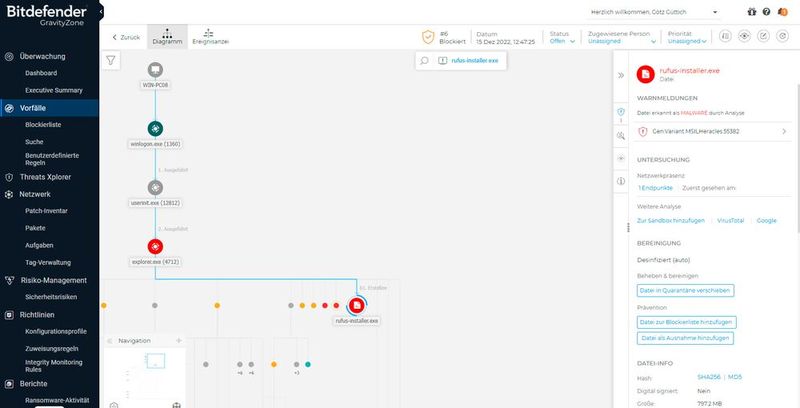Switch to the Ereignisanzeige tab

click(210, 37)
